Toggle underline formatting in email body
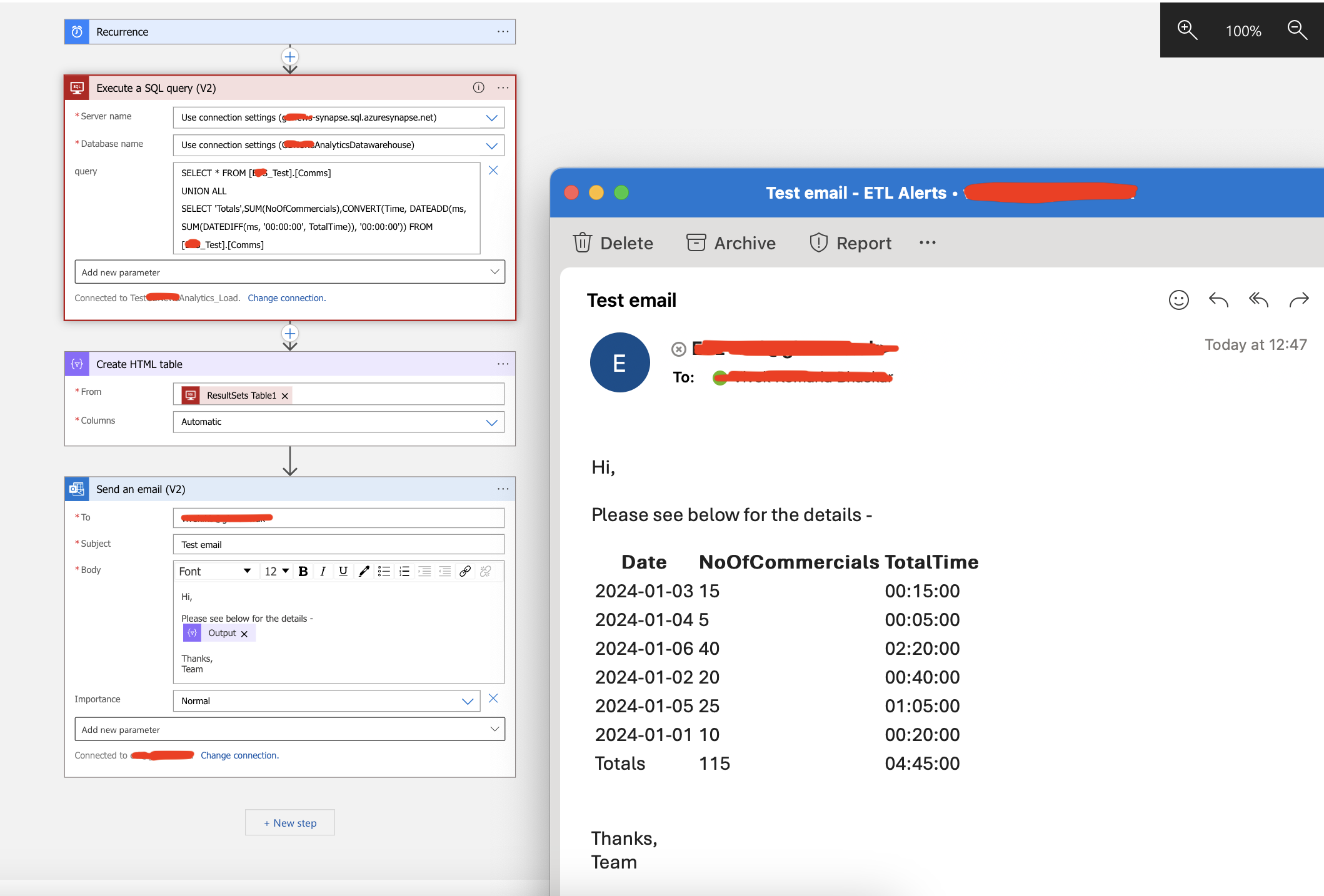The height and width of the screenshot is (896, 1324). (343, 571)
